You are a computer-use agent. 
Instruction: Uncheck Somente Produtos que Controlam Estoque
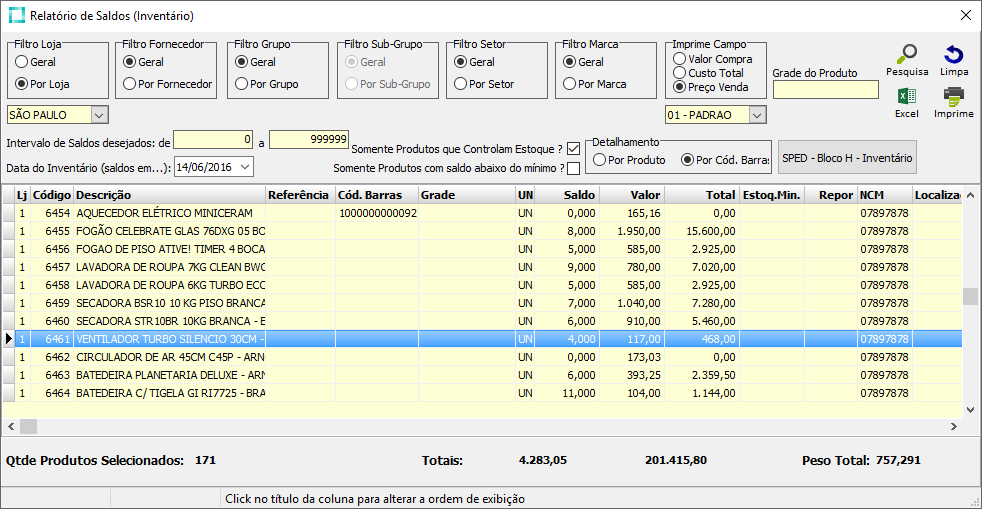(x=574, y=149)
